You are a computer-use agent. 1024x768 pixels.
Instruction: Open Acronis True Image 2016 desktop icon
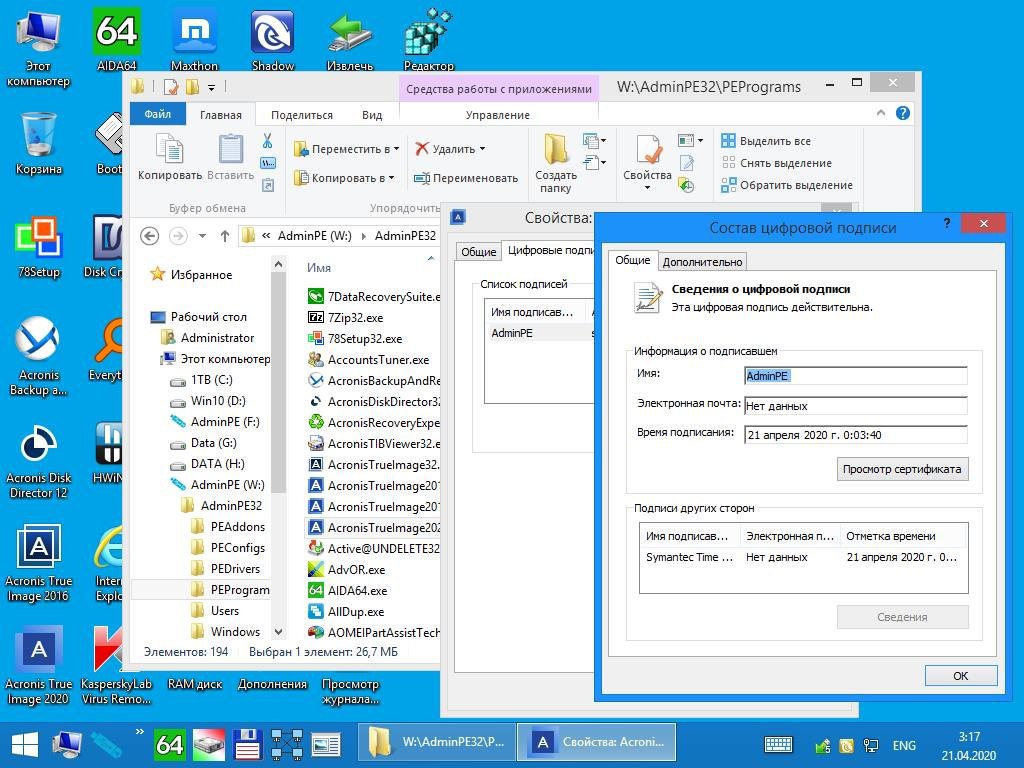click(x=39, y=563)
